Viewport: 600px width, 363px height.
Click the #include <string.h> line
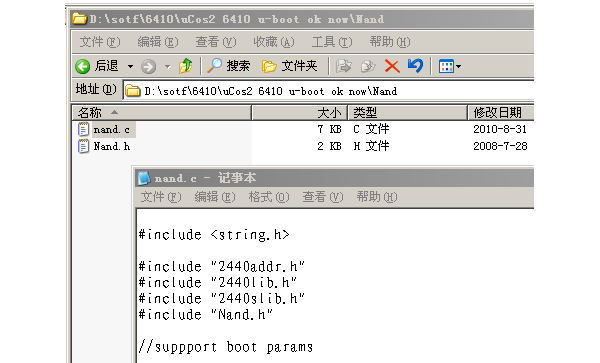tap(214, 234)
